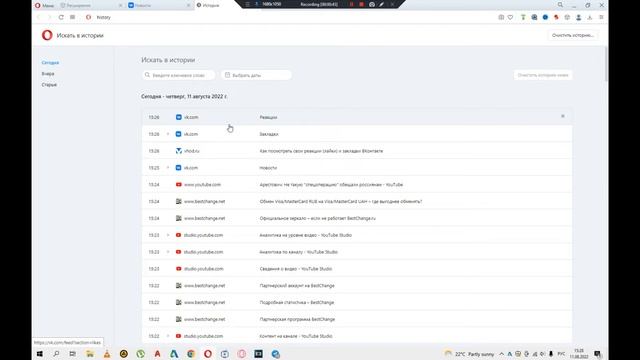Select Сегодня in the sidebar
640x360 pixels.
[50, 62]
